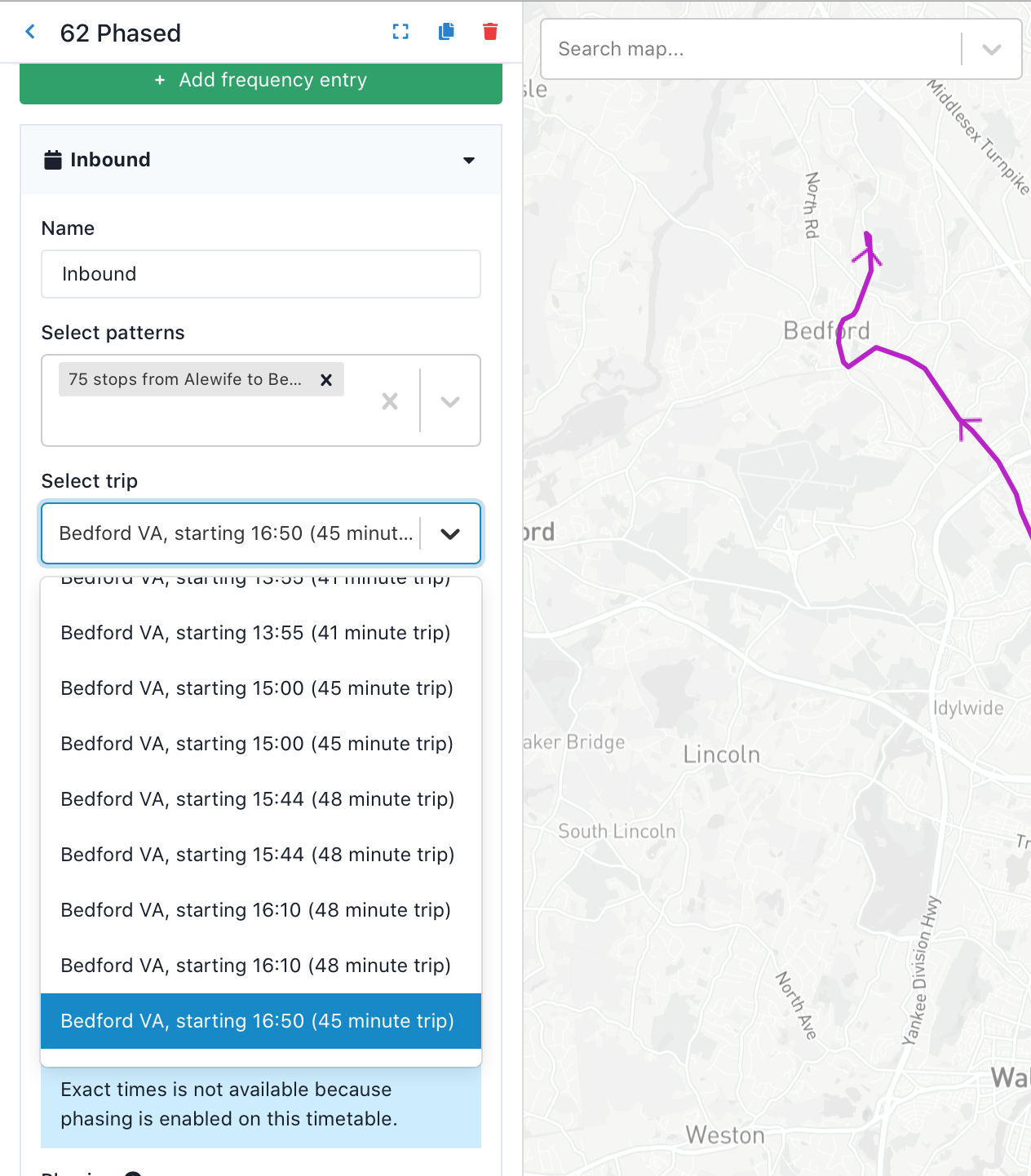
Task: Collapse the Inbound timetable section
Action: tap(469, 160)
